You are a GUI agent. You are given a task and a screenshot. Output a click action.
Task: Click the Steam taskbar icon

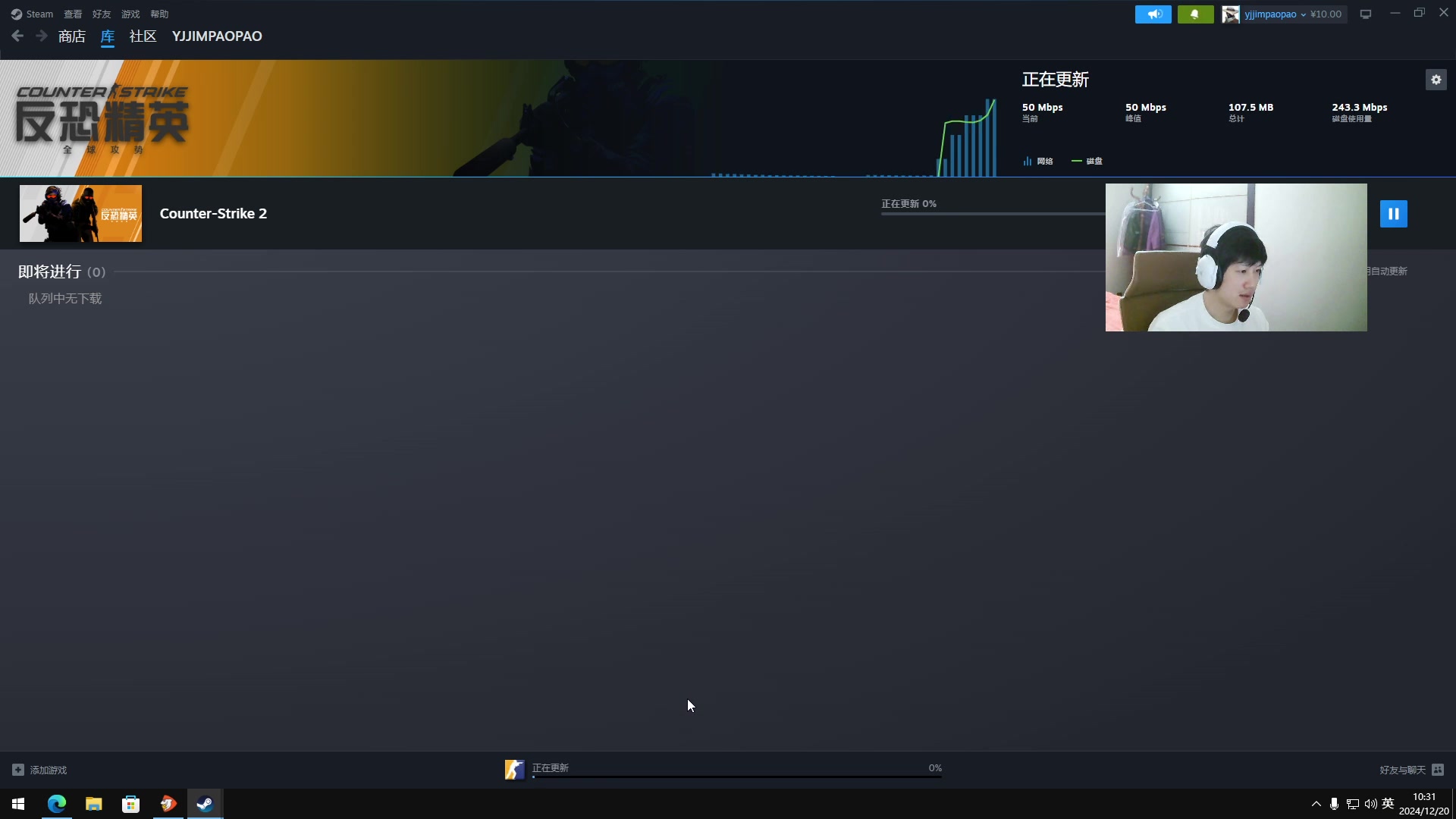205,804
